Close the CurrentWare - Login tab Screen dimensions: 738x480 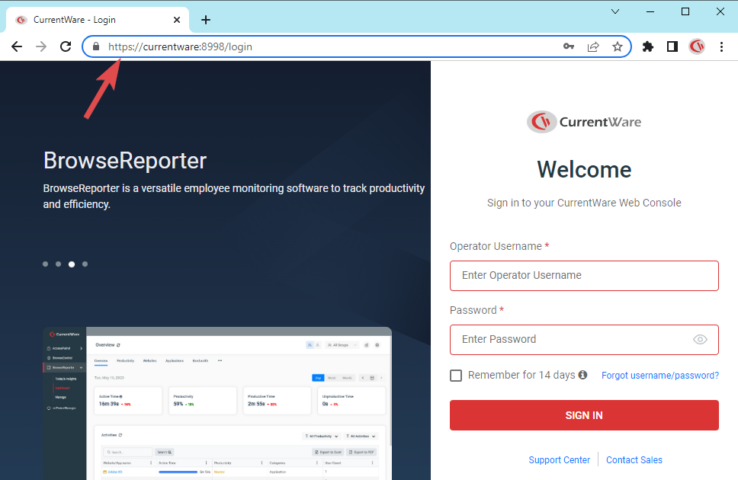tap(176, 20)
